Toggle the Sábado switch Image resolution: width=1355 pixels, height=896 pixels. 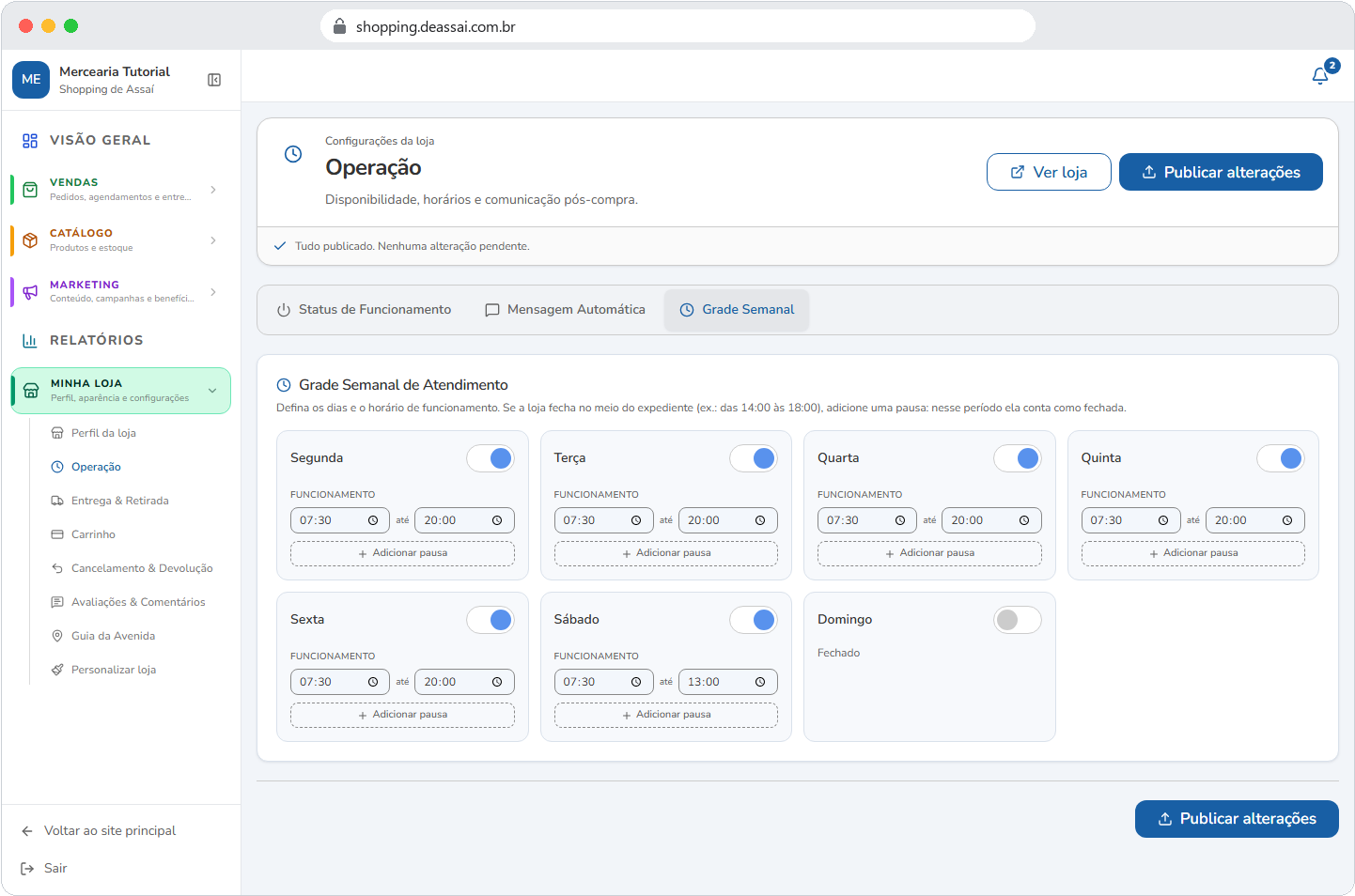click(754, 620)
